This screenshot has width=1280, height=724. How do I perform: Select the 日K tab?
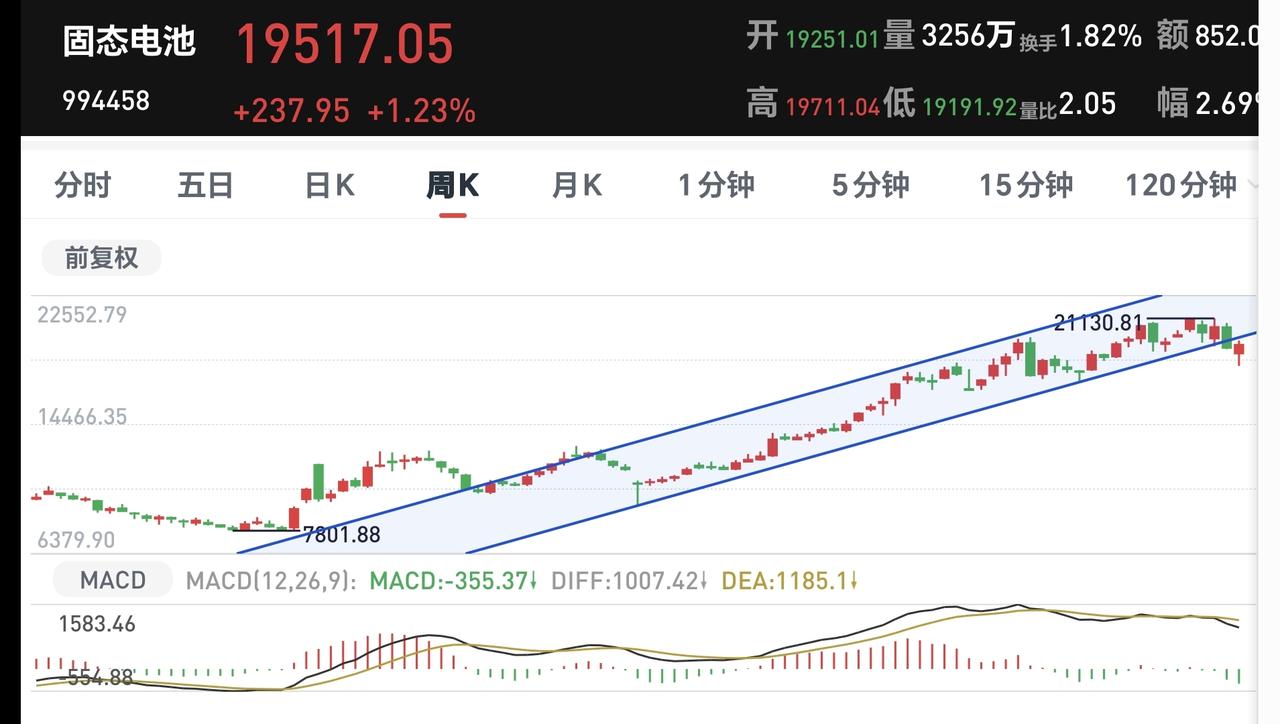pos(329,186)
